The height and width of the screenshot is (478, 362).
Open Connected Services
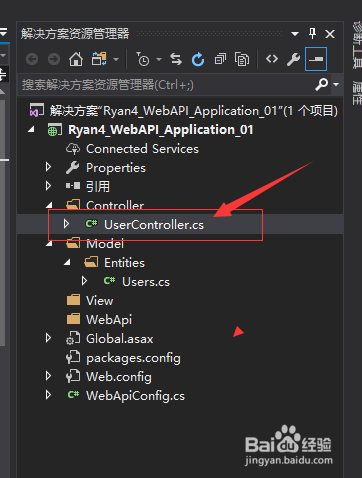(x=142, y=149)
